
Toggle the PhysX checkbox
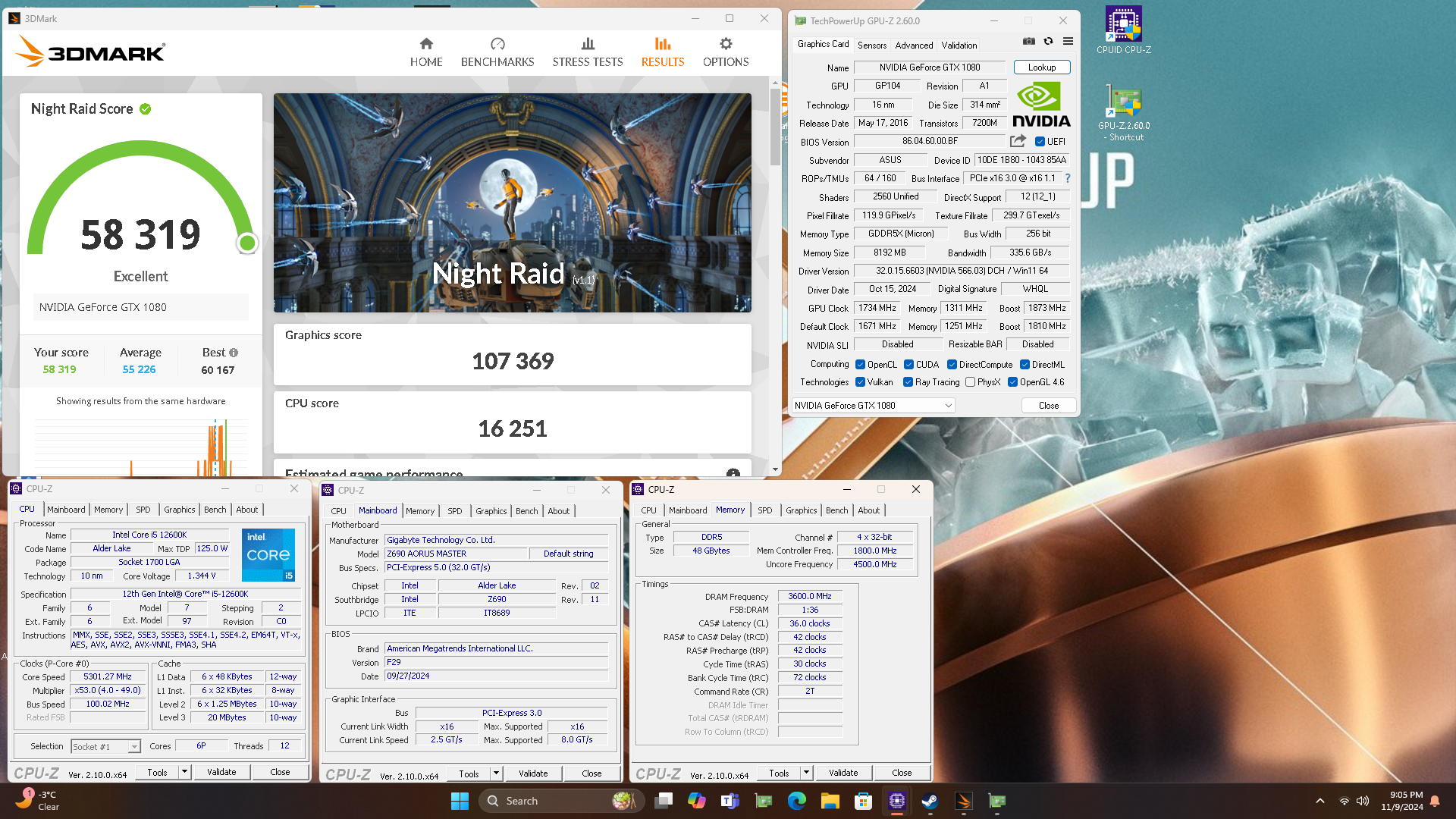pyautogui.click(x=970, y=382)
